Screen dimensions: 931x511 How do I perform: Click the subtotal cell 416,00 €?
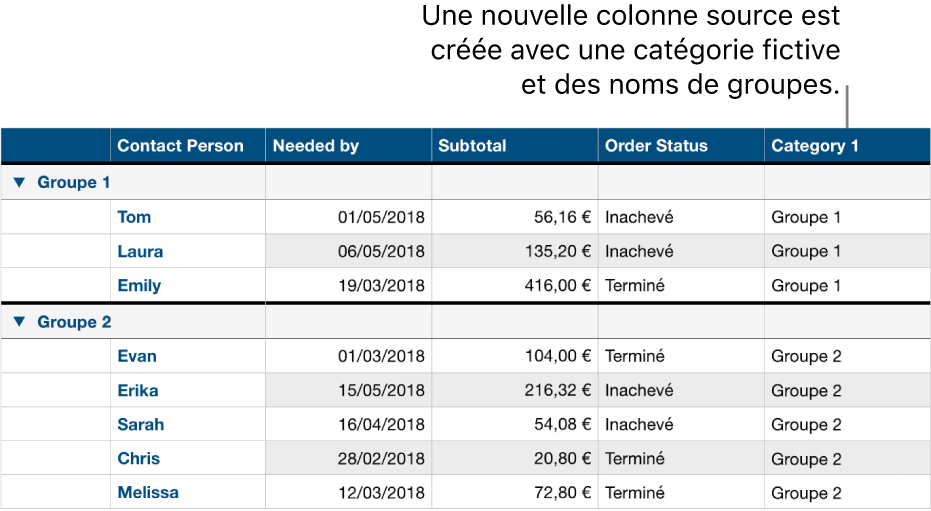click(550, 286)
